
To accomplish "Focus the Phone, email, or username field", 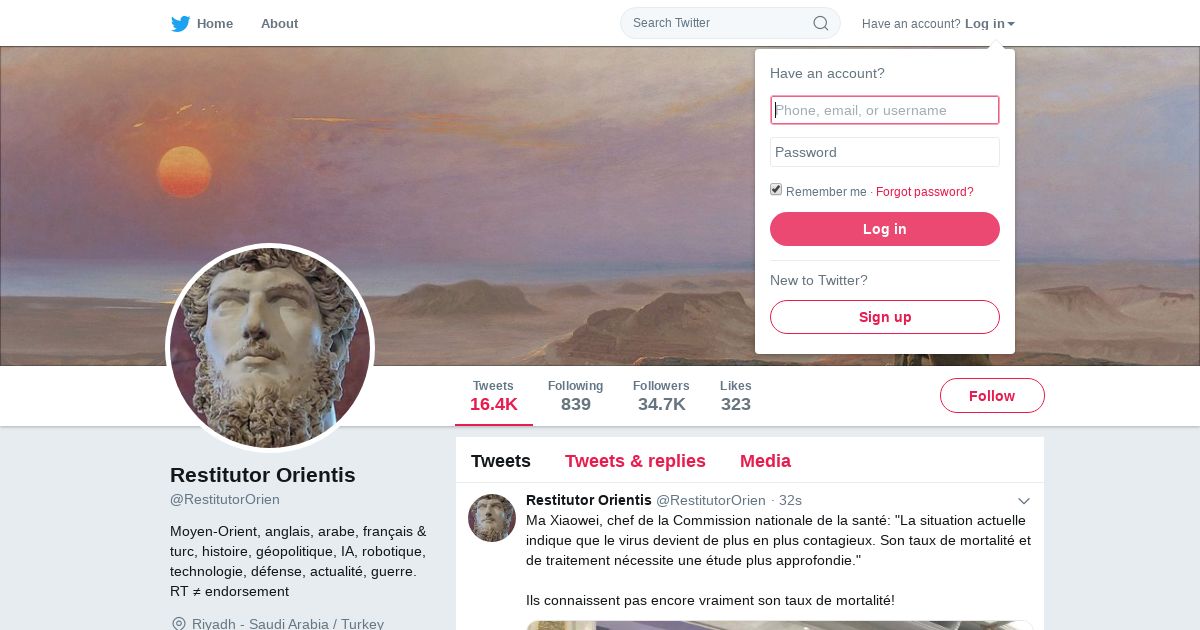I will point(885,110).
